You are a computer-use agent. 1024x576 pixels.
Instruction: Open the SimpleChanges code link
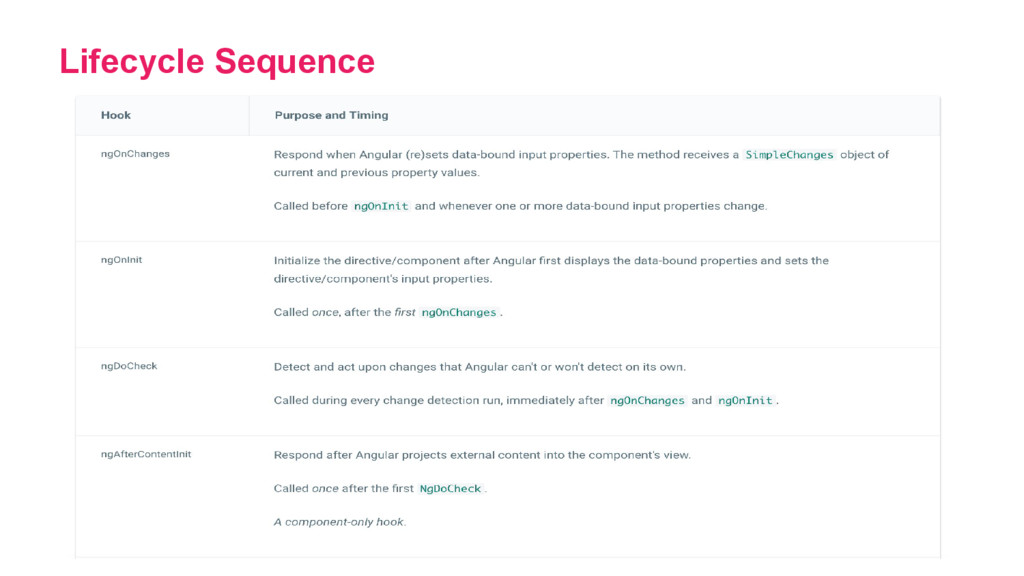pyautogui.click(x=789, y=155)
